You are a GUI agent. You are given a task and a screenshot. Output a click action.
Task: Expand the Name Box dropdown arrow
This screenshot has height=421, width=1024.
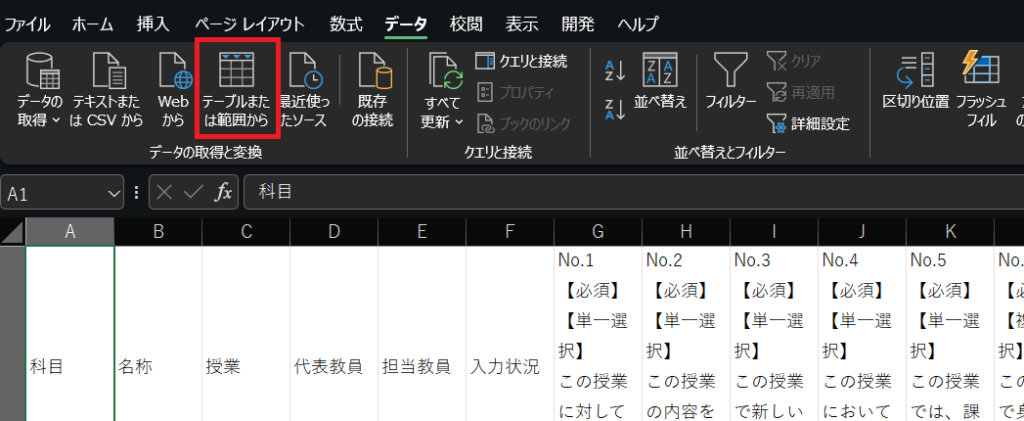(113, 193)
